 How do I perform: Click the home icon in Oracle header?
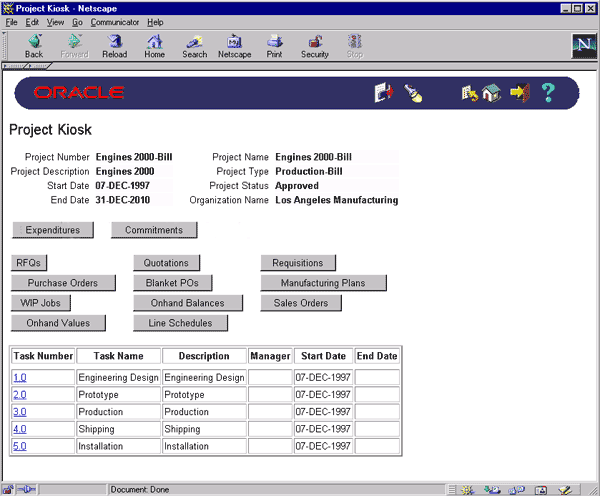pyautogui.click(x=489, y=93)
